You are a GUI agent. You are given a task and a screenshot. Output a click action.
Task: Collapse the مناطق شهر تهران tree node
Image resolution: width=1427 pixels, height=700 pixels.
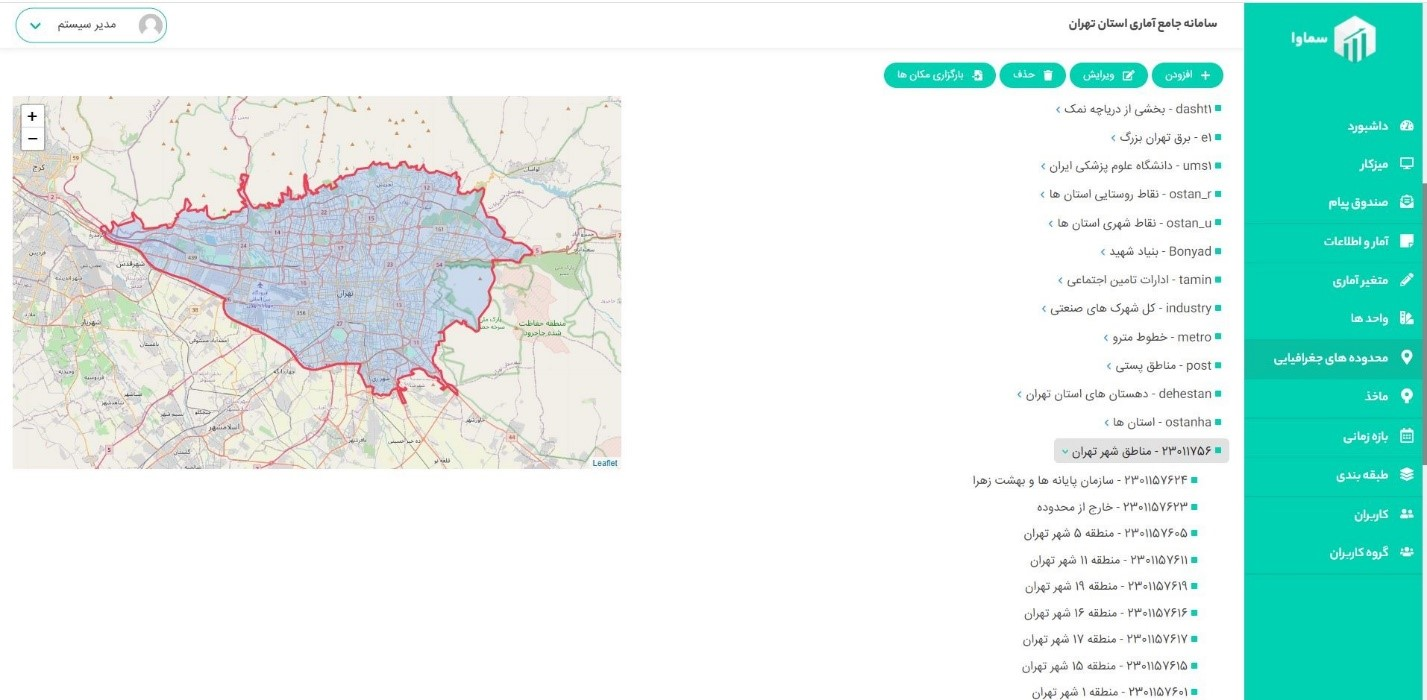coord(1065,452)
